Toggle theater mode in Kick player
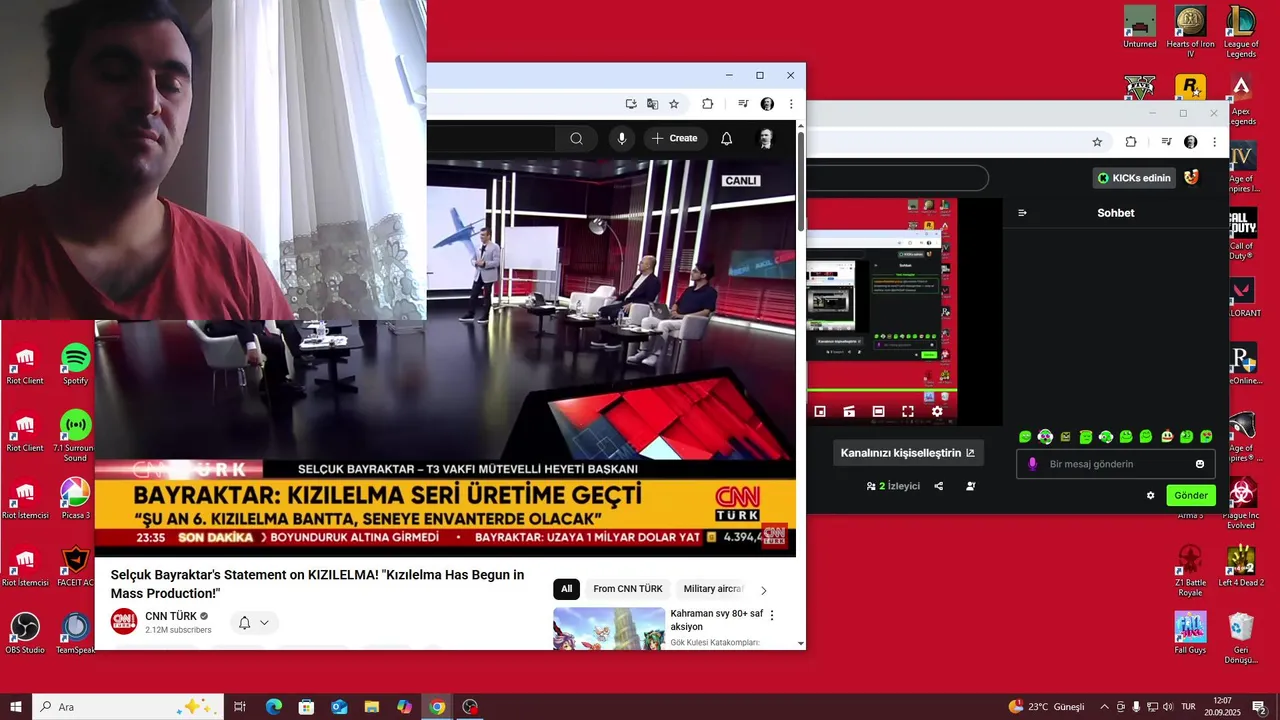Viewport: 1280px width, 720px height. click(x=878, y=411)
